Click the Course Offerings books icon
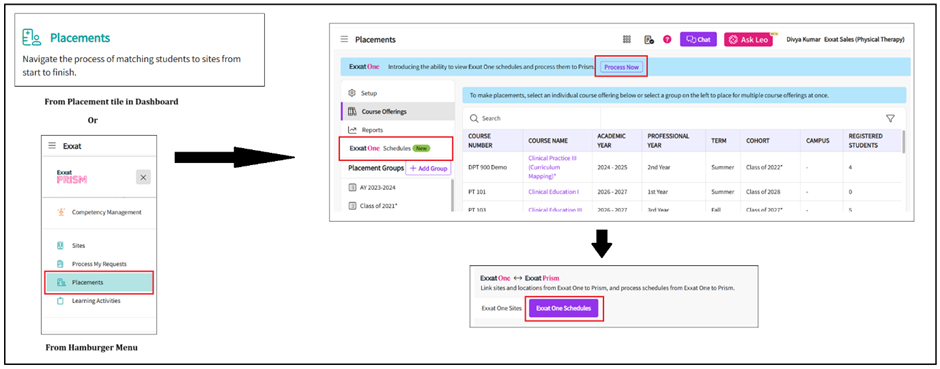This screenshot has width=940, height=369. point(352,111)
